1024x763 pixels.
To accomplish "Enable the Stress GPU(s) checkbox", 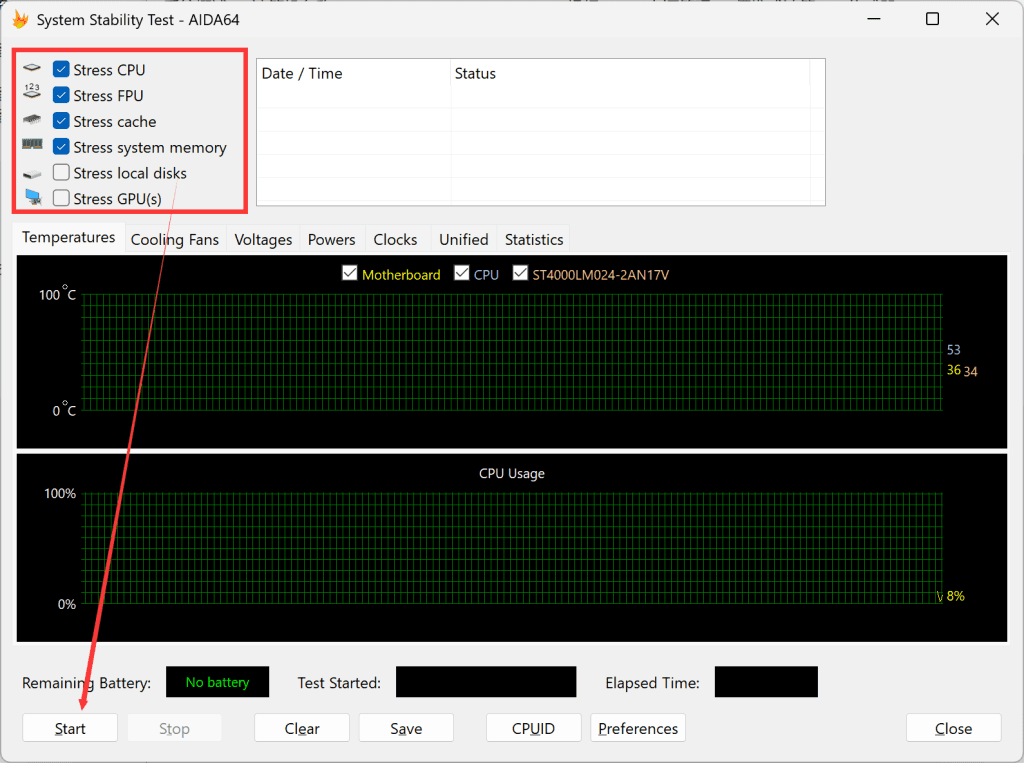I will [61, 197].
